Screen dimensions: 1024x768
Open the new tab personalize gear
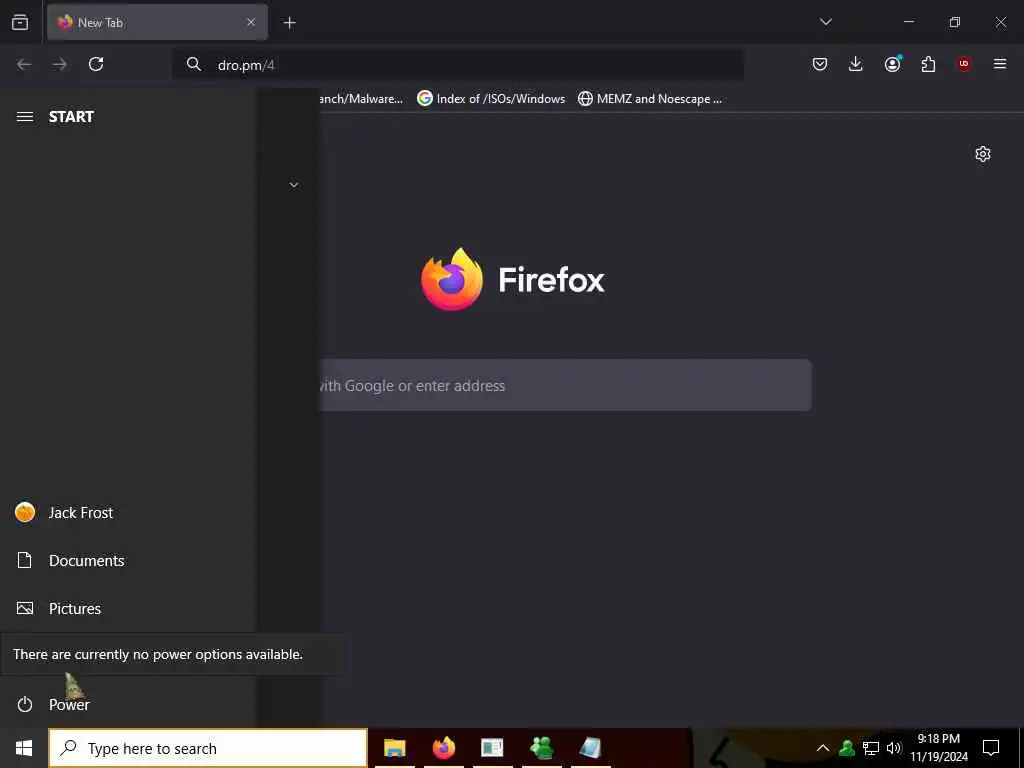983,154
